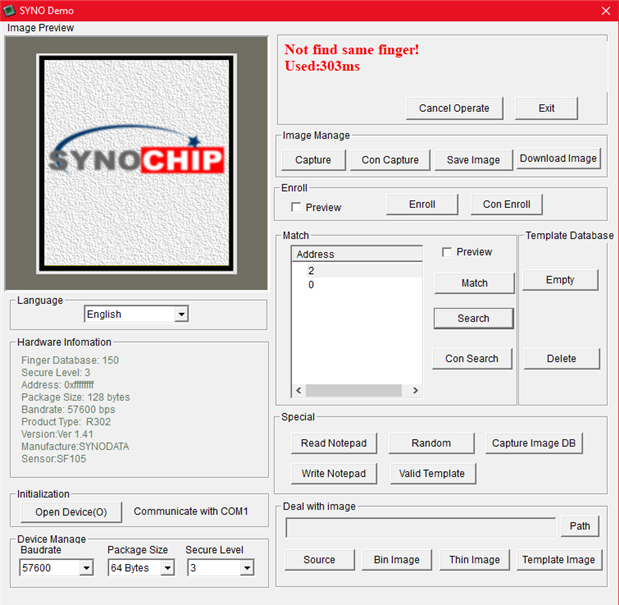Click Template Image button
The height and width of the screenshot is (605, 619).
(x=559, y=560)
